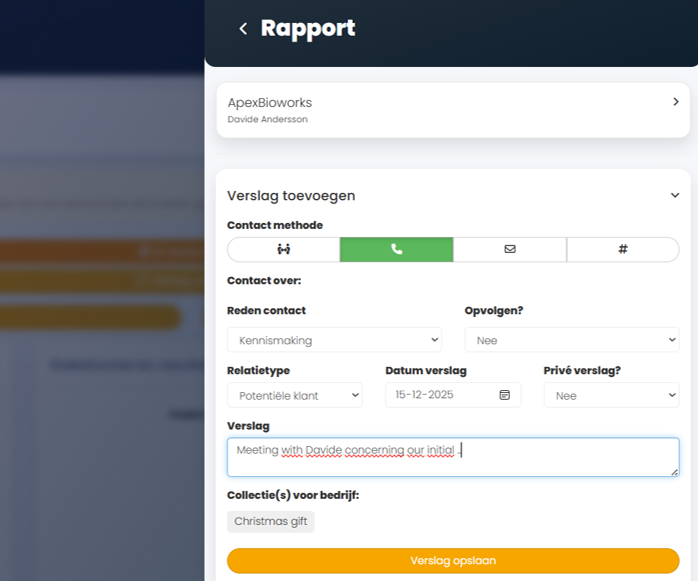Select hashtag other contact method
Image resolution: width=698 pixels, height=581 pixels.
tap(623, 249)
